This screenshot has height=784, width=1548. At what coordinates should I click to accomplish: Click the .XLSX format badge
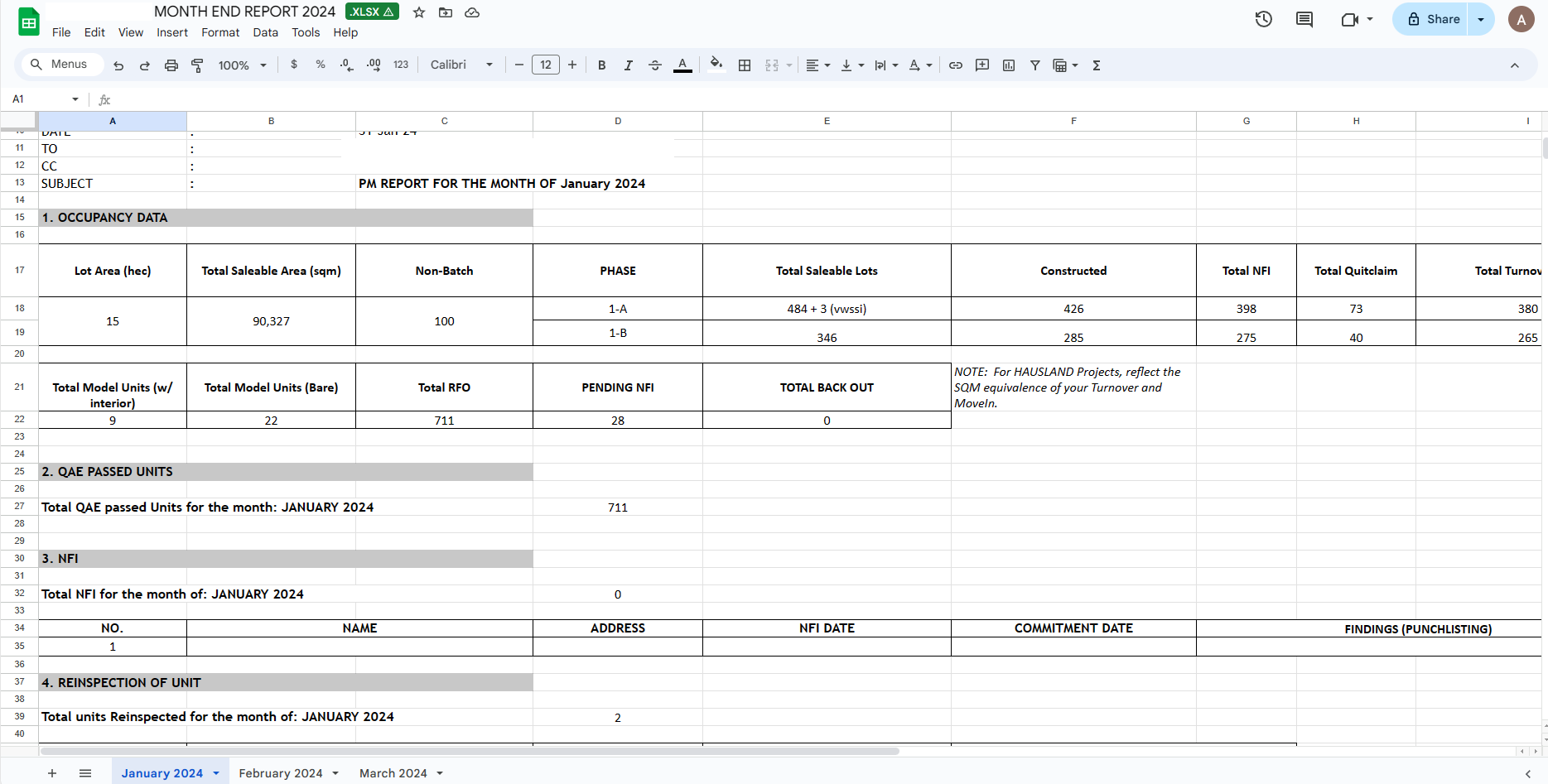point(372,12)
